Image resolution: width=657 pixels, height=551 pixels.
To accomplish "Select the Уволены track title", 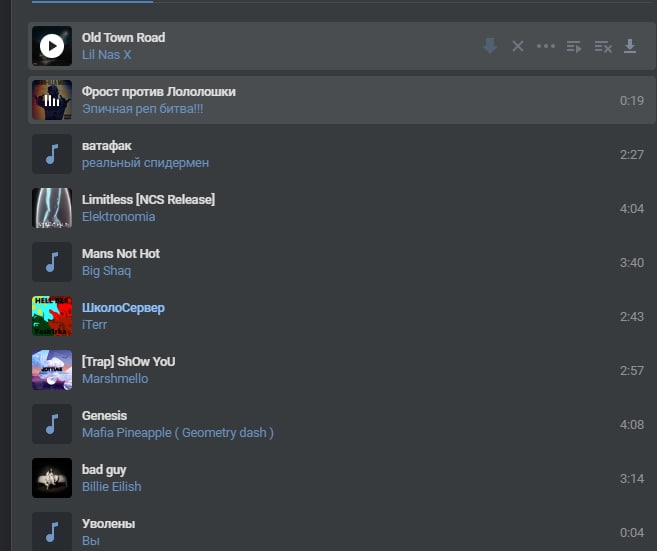I will [x=109, y=524].
